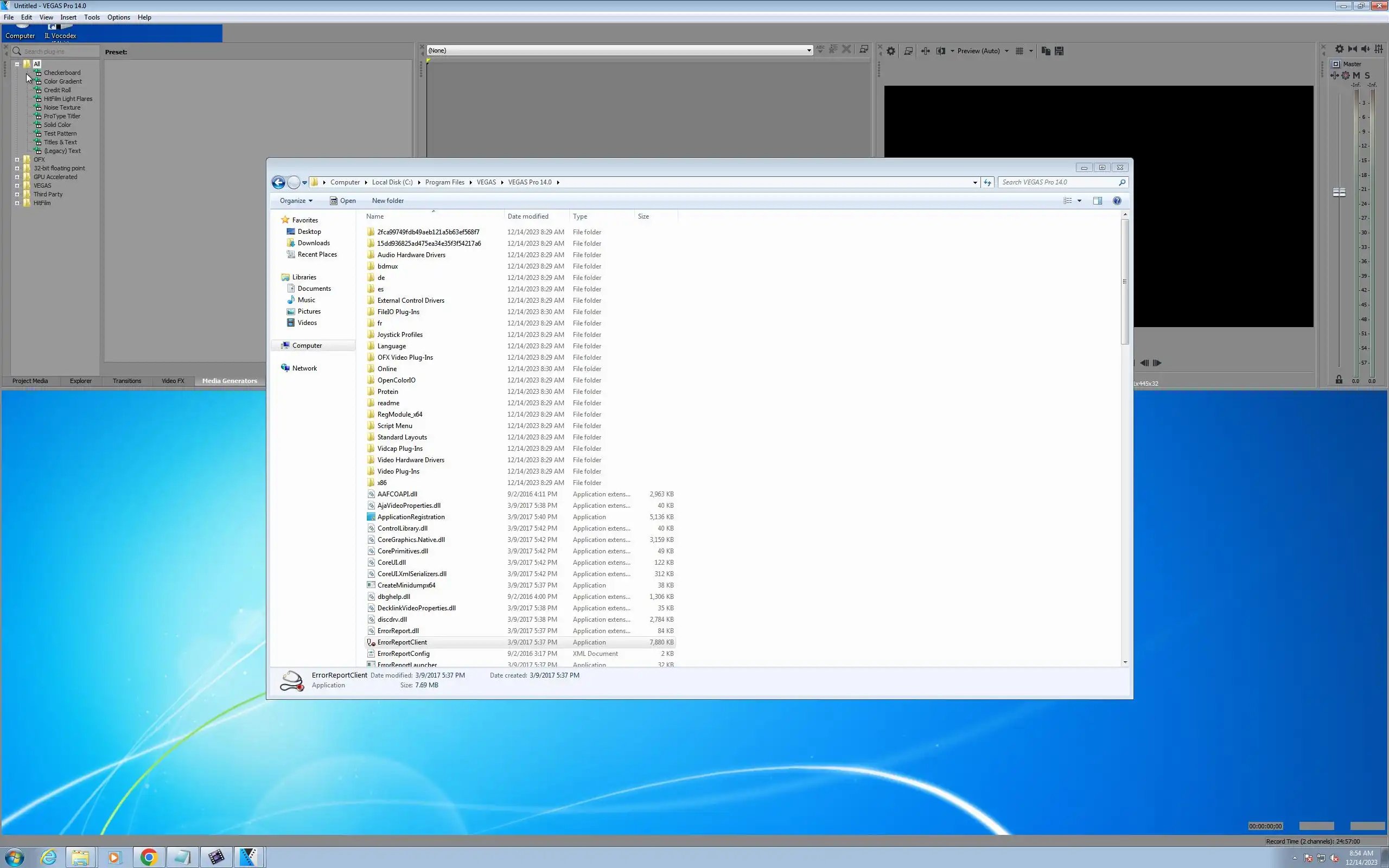Image resolution: width=1389 pixels, height=868 pixels.
Task: Copy preview snapshot to clipboard
Action: tap(1046, 51)
